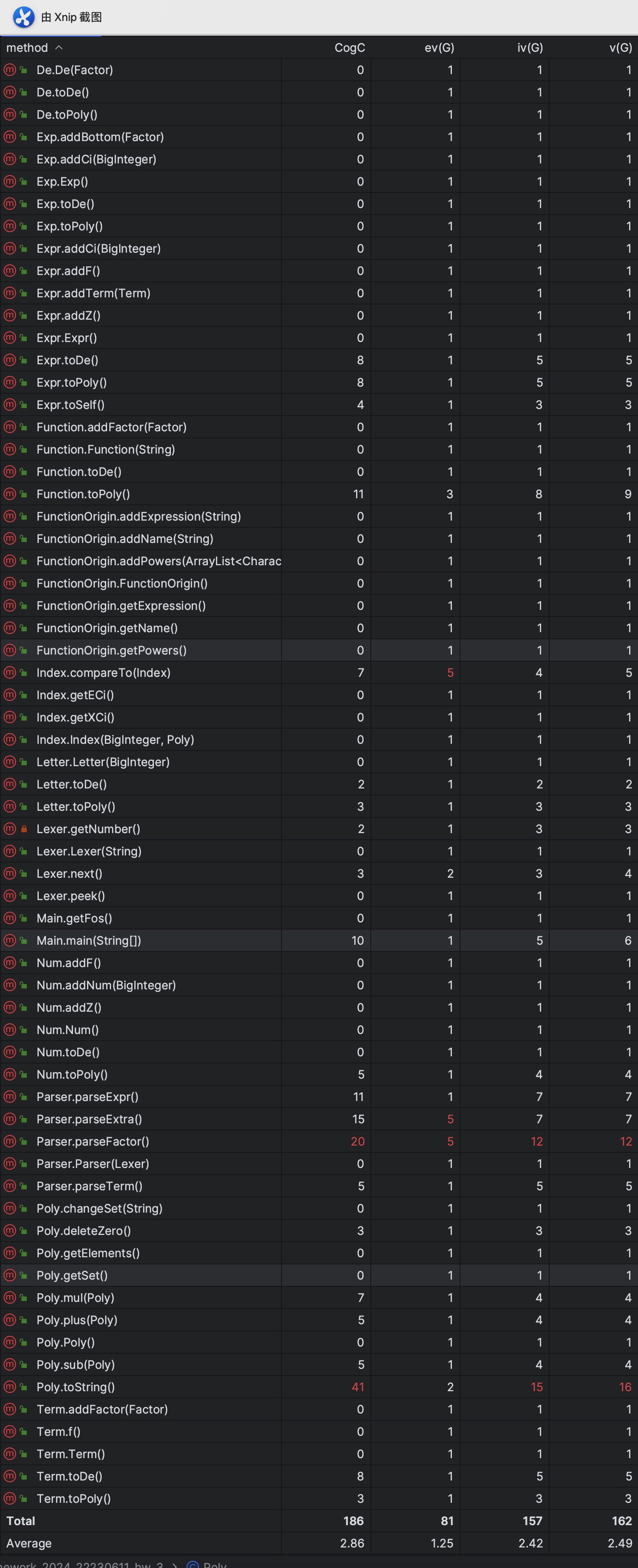Sort by the iv(G) column header
The width and height of the screenshot is (638, 1568).
coord(530,47)
